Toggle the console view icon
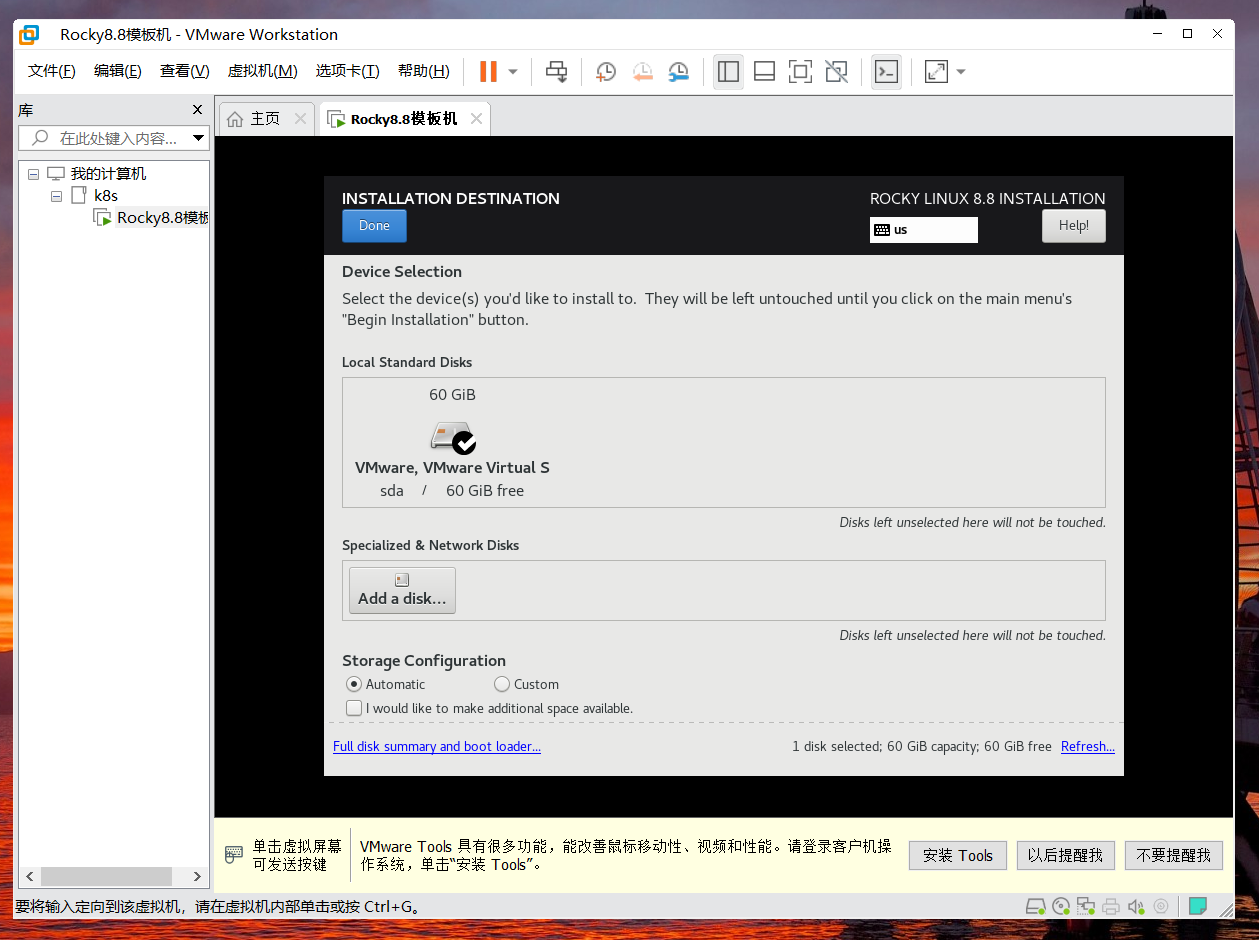Screen dimensions: 1259x940 (x=886, y=71)
